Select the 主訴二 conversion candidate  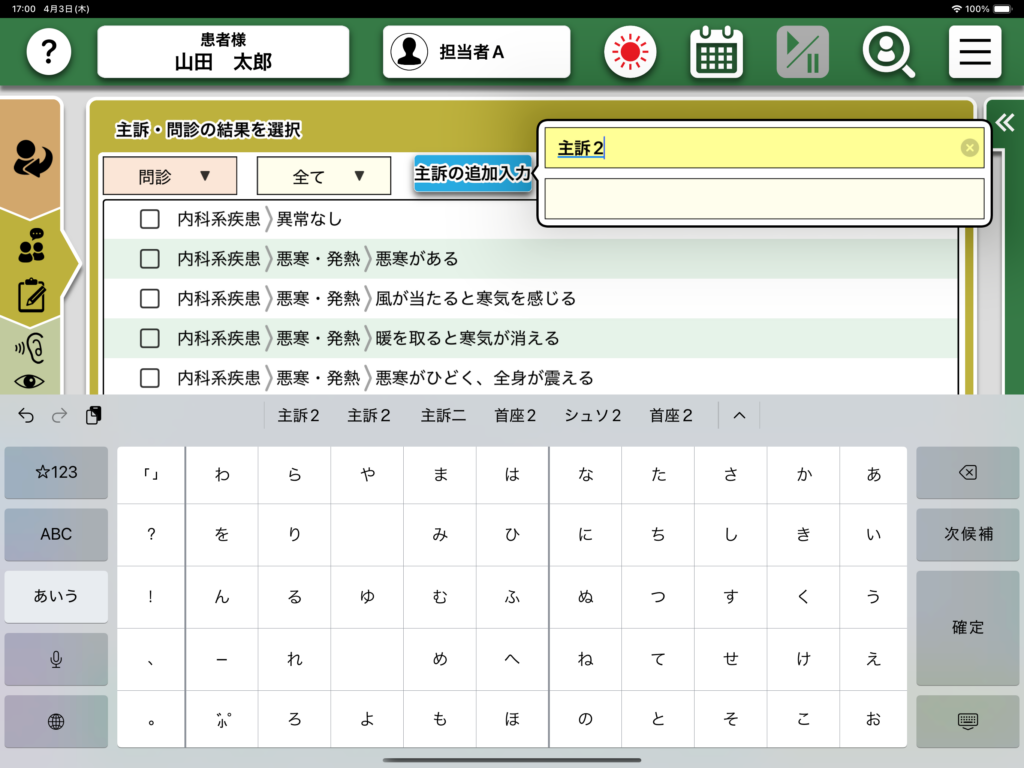(x=443, y=416)
